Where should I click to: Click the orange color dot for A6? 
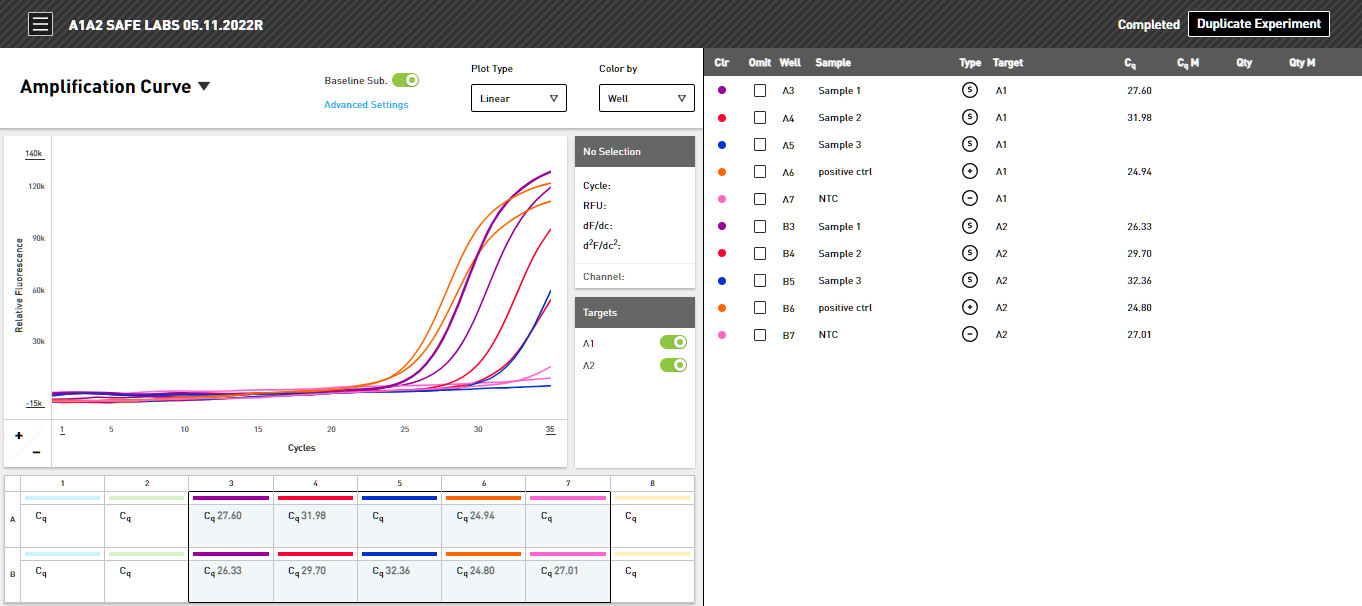(722, 171)
